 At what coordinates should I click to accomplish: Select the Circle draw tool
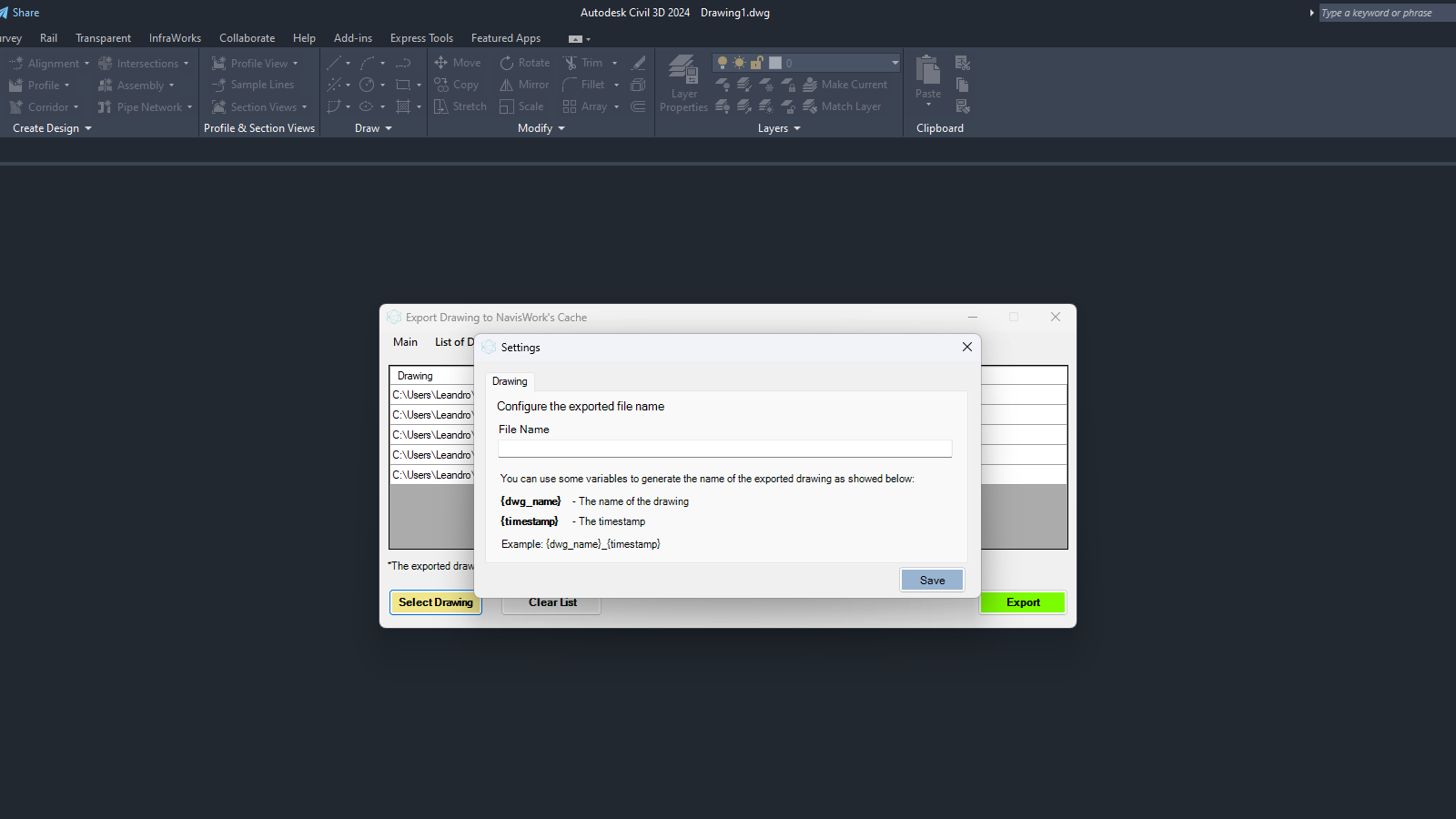point(367,85)
